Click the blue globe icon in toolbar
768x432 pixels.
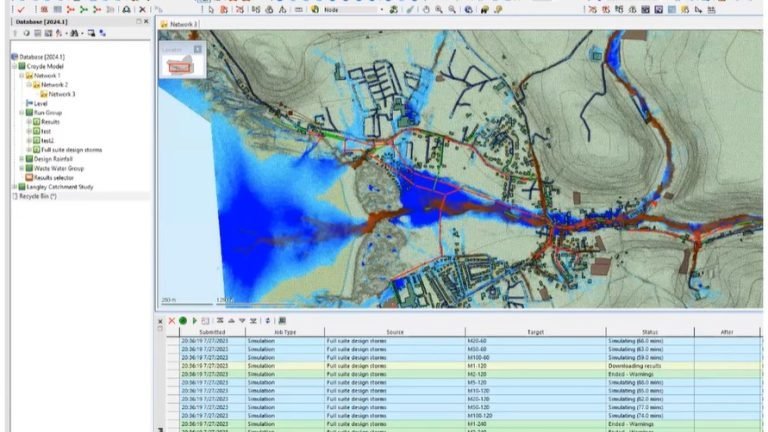pos(468,10)
